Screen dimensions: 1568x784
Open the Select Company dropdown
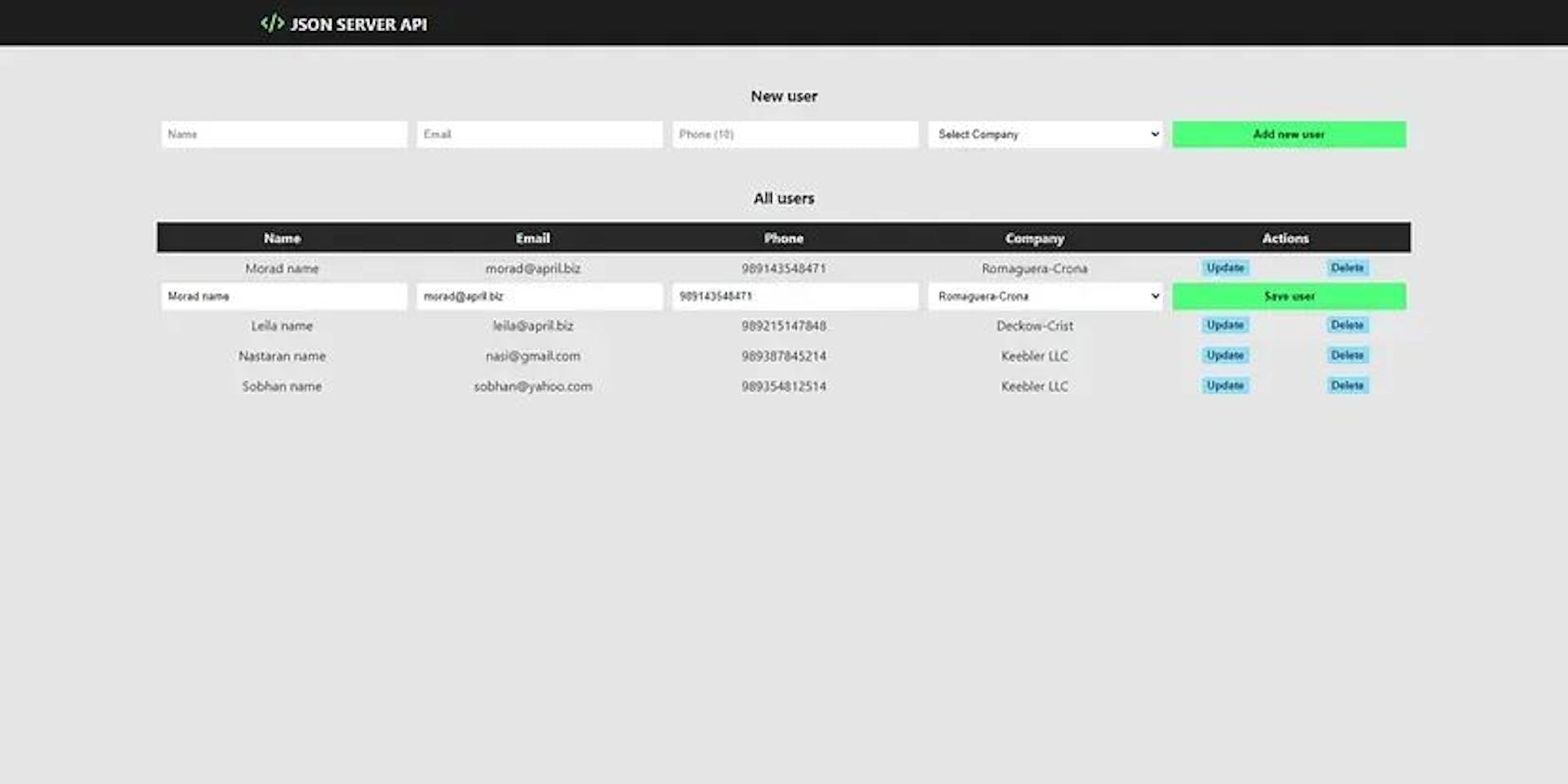1045,134
